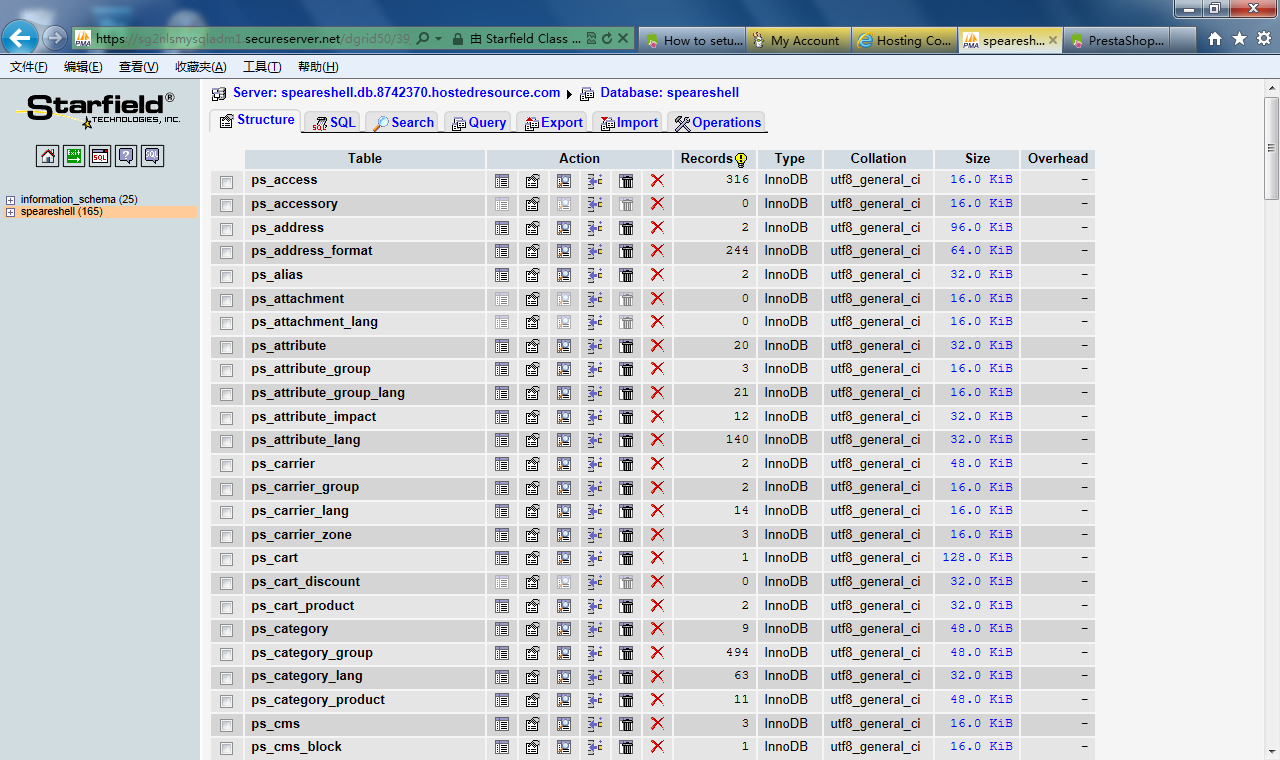
Task: Browse the ps_access table
Action: coord(502,181)
